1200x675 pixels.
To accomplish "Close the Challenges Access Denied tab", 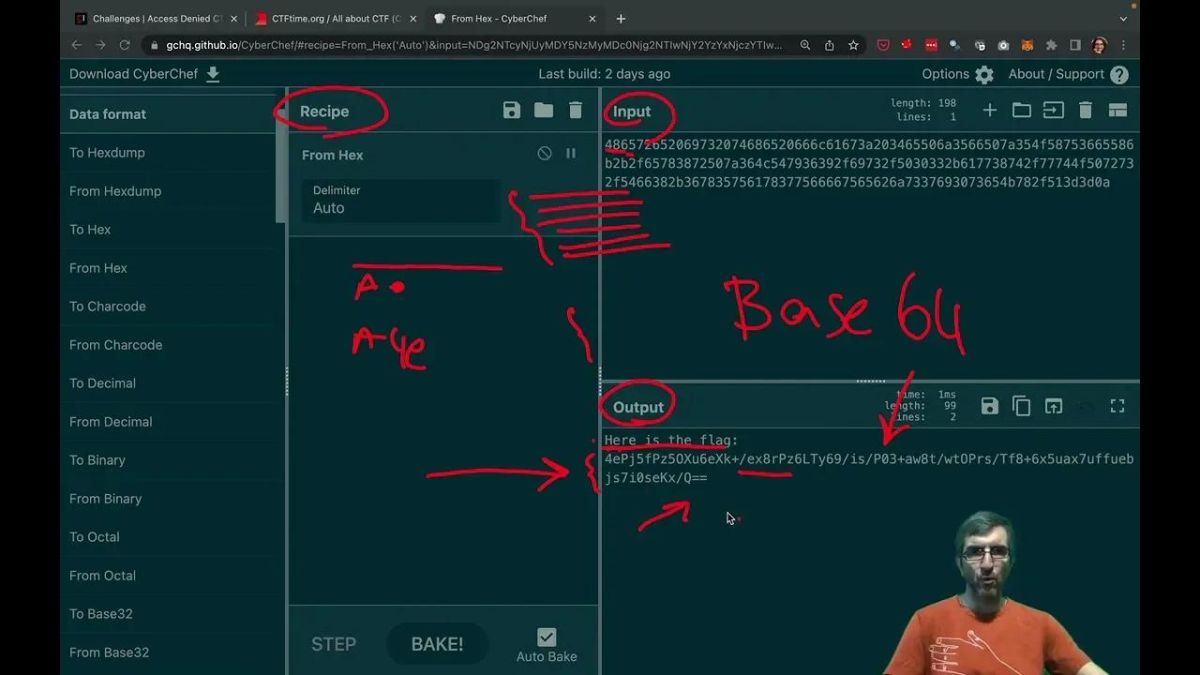I will tap(234, 18).
